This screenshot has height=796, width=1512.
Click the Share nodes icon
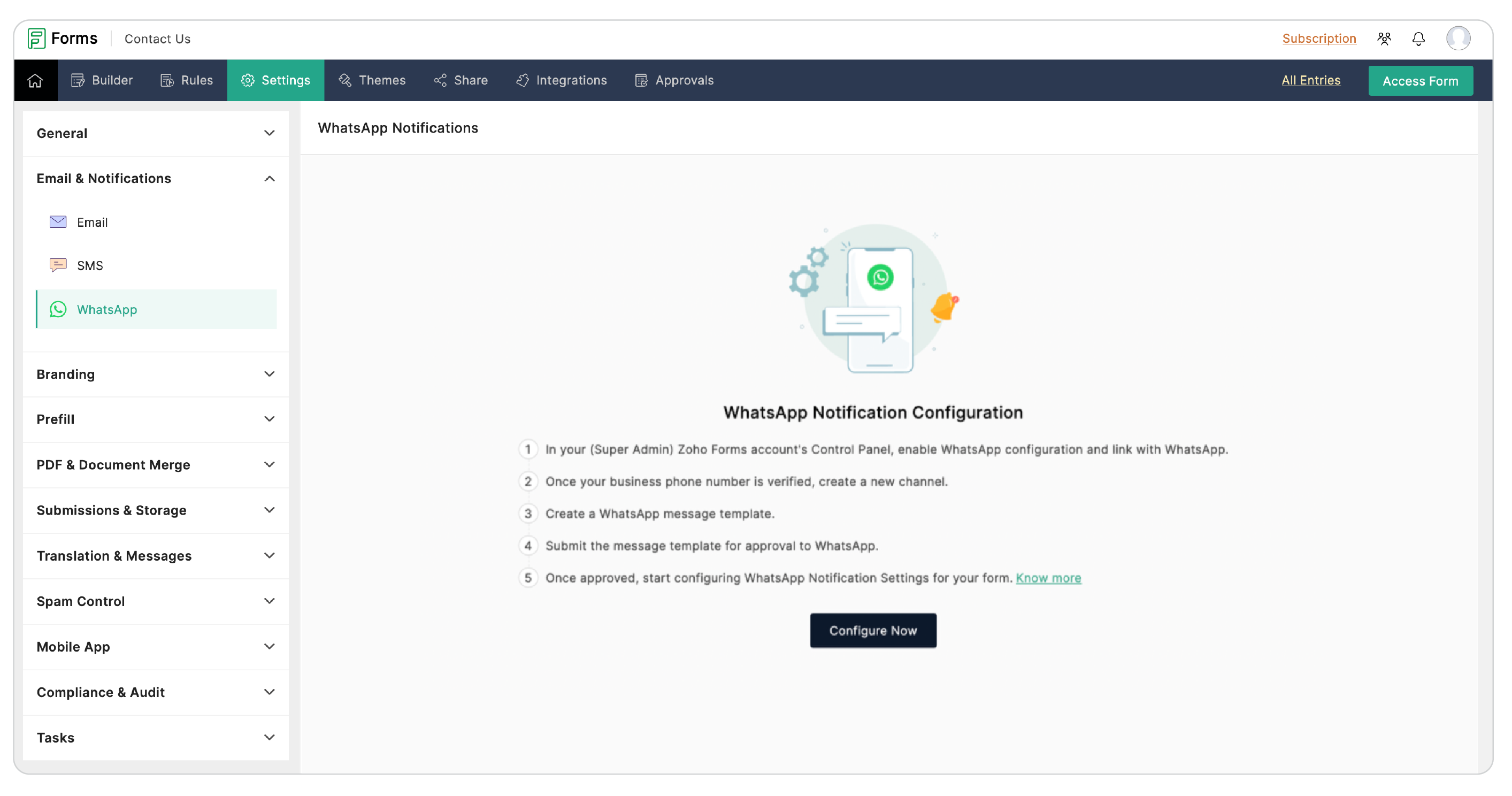point(440,80)
